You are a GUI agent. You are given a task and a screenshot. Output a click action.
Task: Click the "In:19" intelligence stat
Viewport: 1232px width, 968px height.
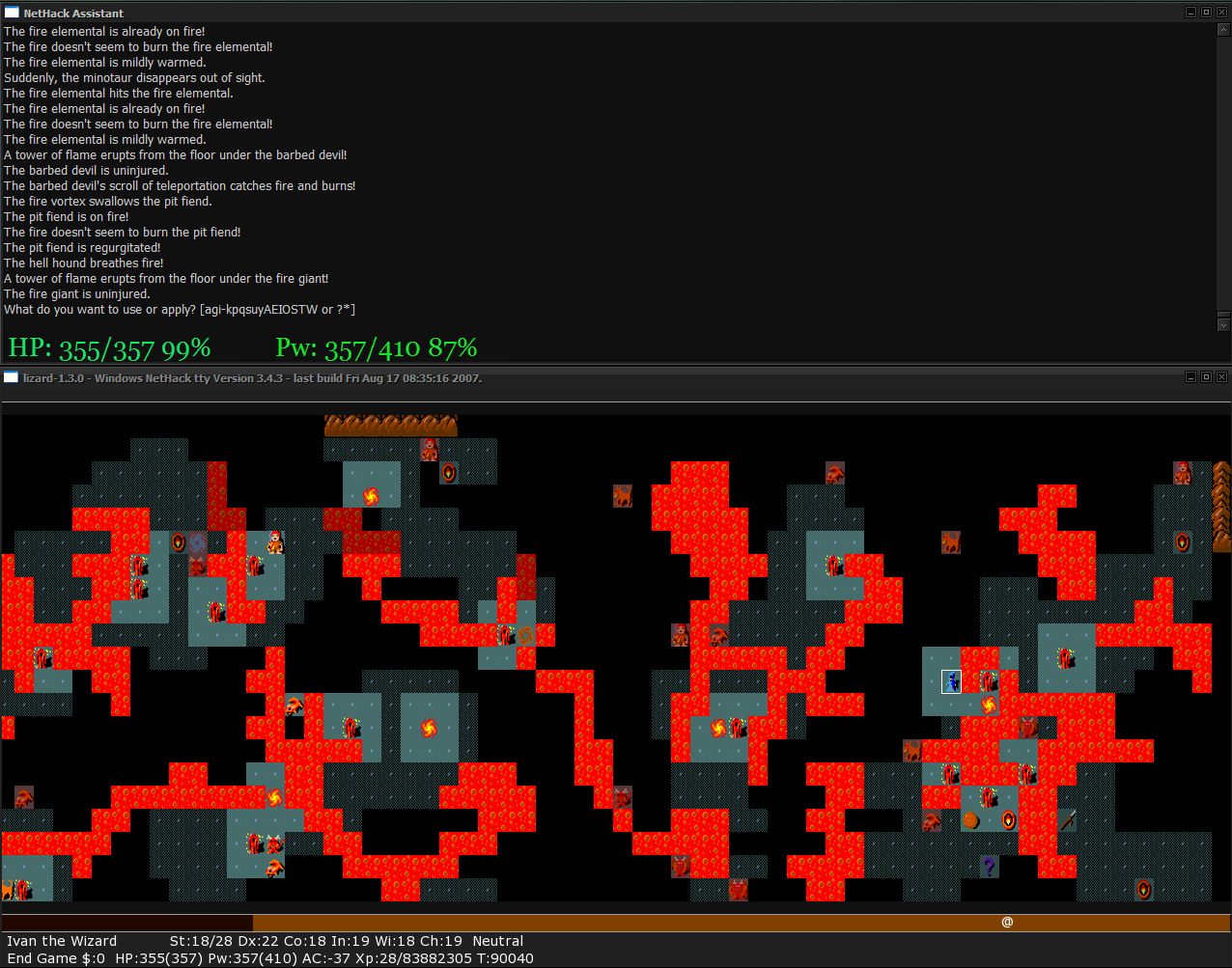click(x=352, y=941)
